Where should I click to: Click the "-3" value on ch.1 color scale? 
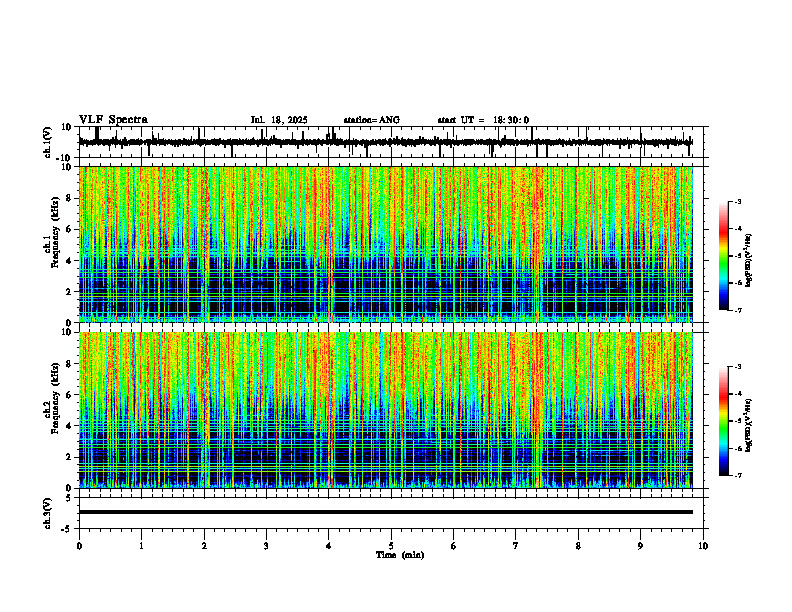(x=737, y=201)
